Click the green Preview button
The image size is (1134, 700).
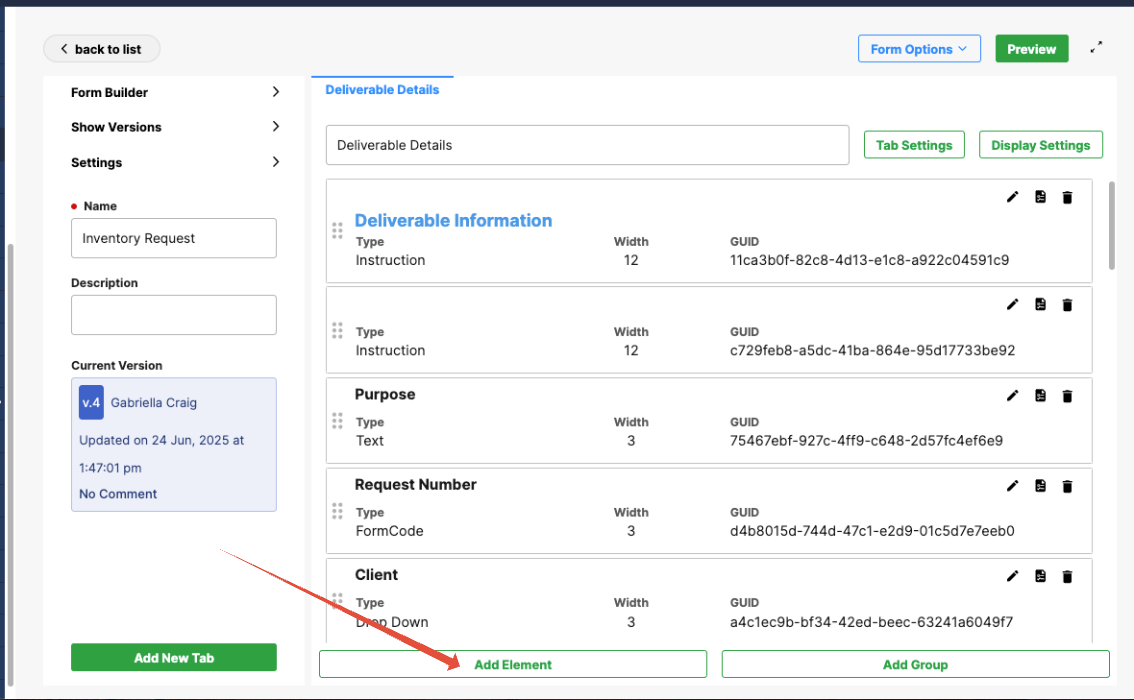click(x=1031, y=48)
